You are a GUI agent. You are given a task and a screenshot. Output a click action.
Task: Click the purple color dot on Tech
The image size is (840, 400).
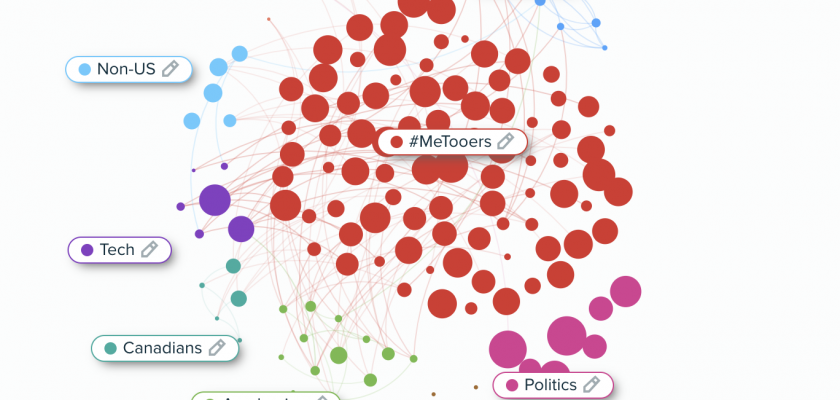pyautogui.click(x=87, y=250)
